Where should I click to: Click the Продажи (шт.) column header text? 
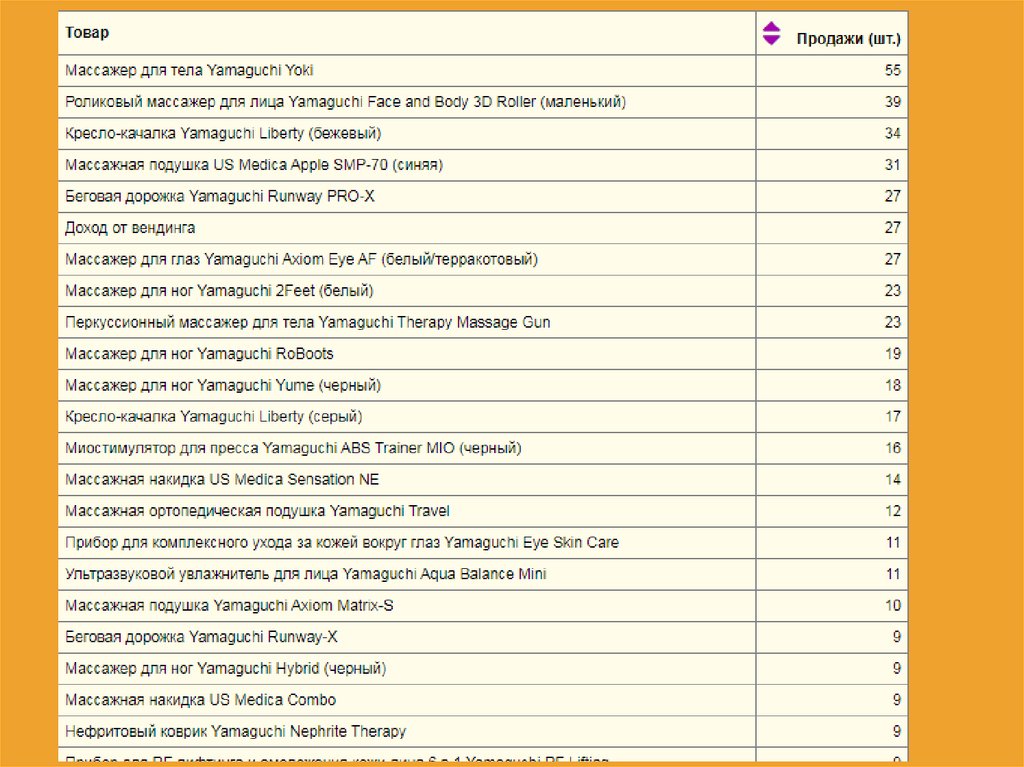click(x=848, y=40)
